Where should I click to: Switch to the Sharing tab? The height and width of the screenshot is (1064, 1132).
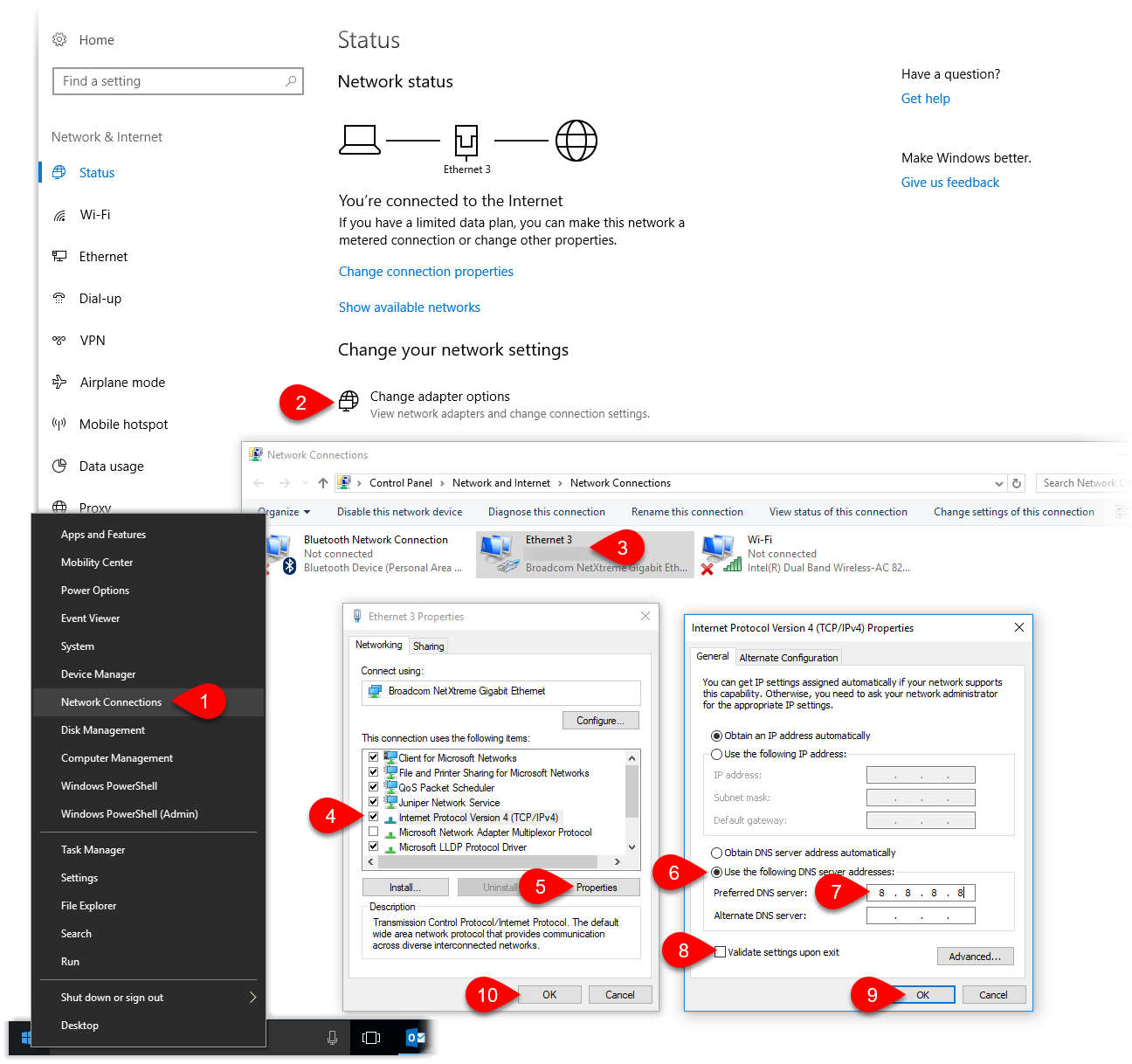point(428,646)
